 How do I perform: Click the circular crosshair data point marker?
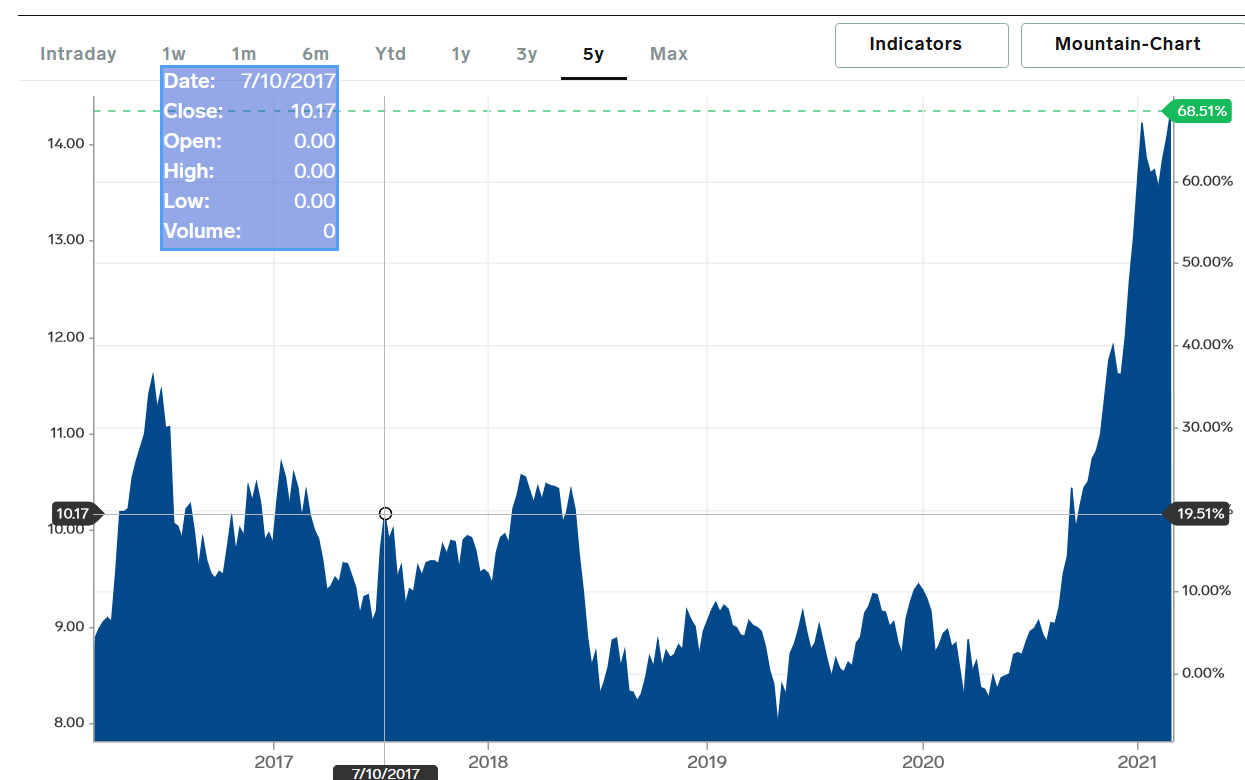click(385, 514)
